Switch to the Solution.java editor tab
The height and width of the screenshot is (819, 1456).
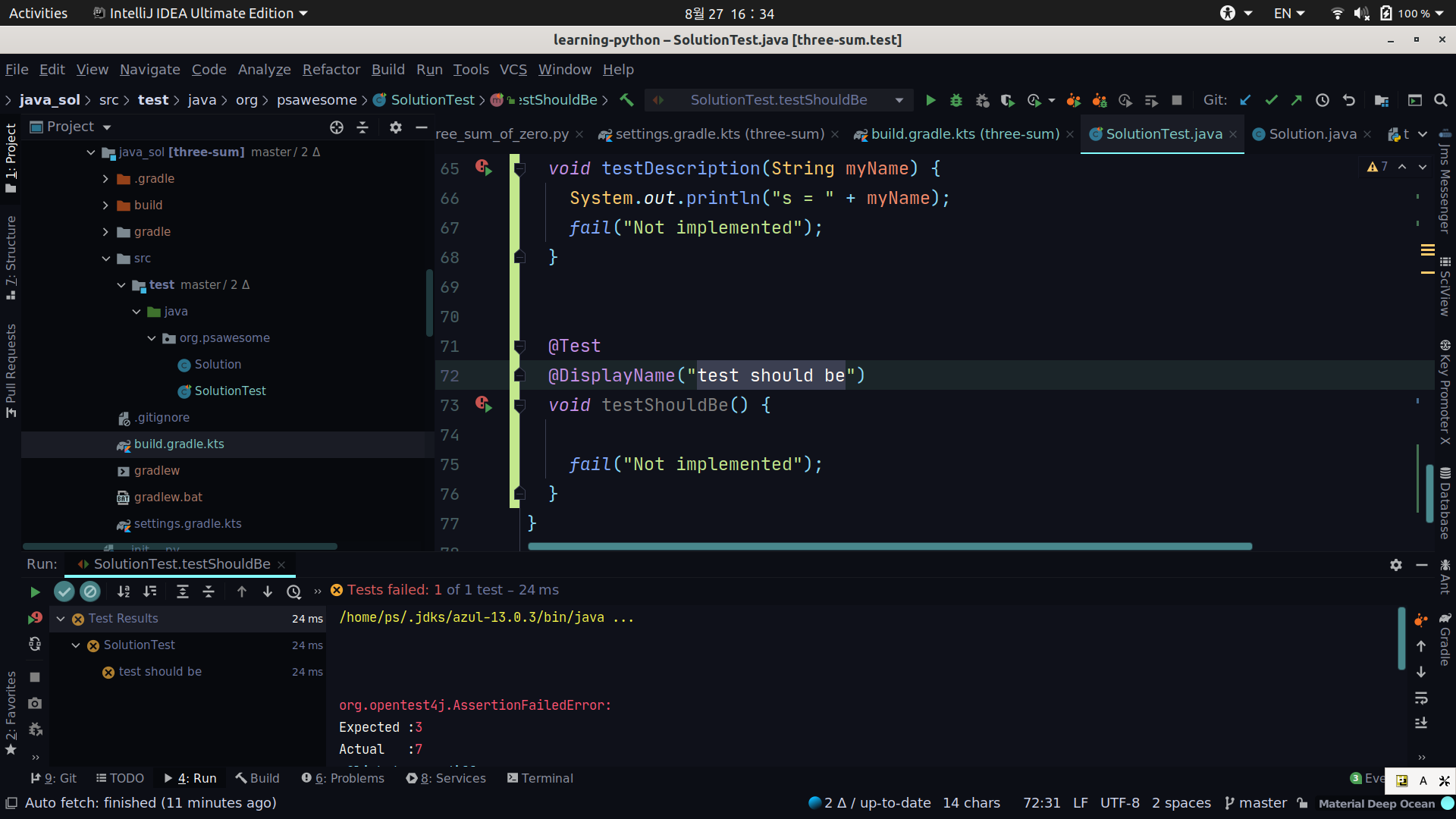(1312, 134)
